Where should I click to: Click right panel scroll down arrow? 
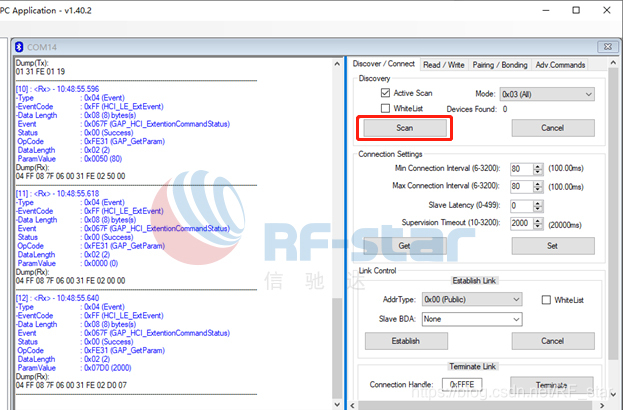pos(613,394)
